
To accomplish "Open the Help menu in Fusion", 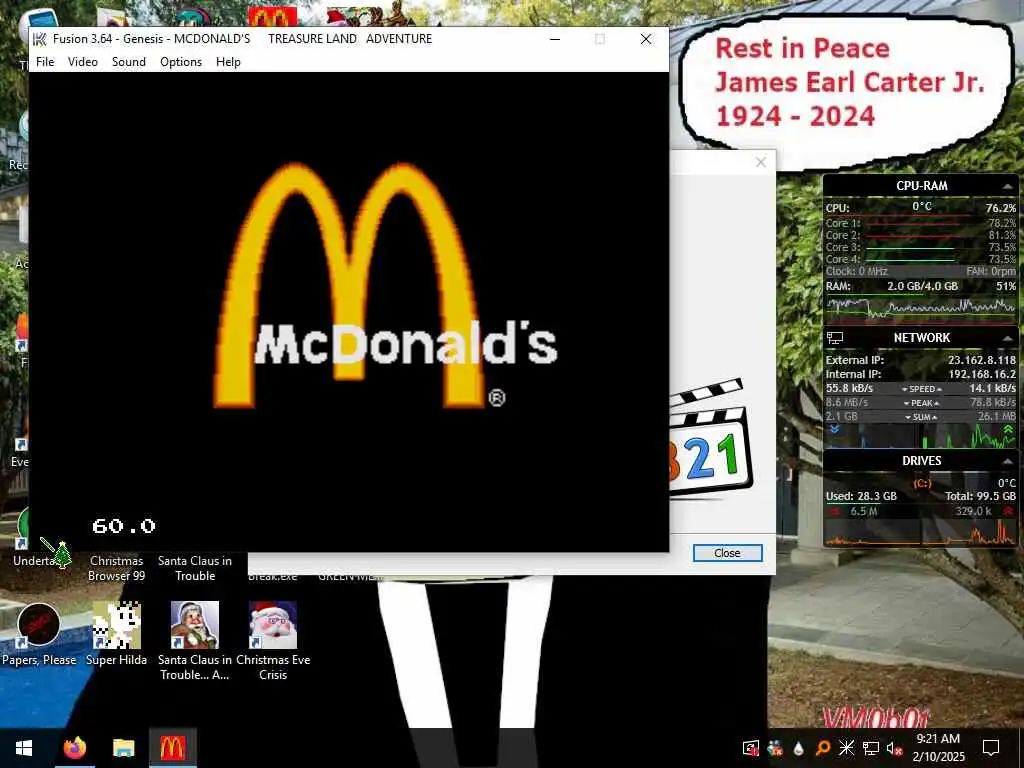I will coord(229,61).
